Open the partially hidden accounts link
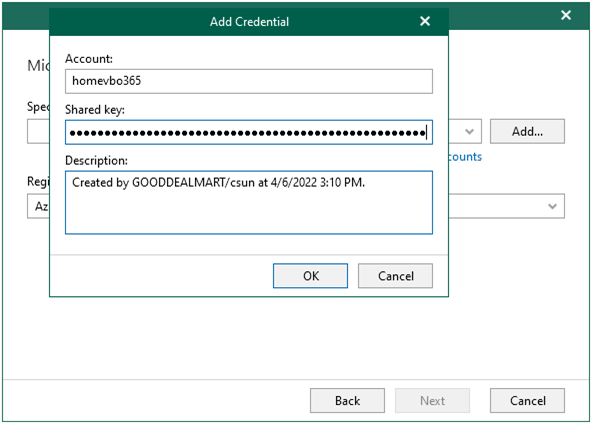 [465, 157]
